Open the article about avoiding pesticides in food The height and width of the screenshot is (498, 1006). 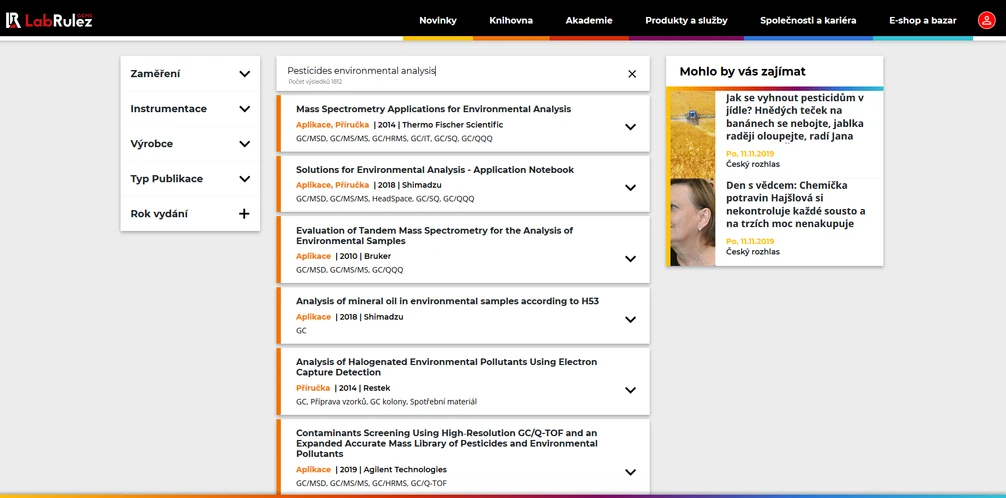(794, 117)
